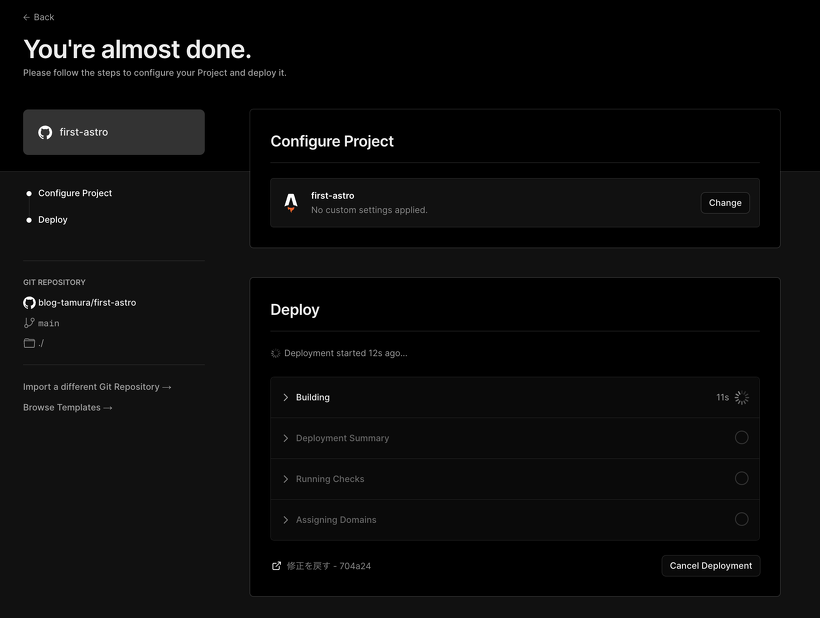The image size is (820, 618).
Task: Click the git branch icon next to main
Action: (x=29, y=323)
